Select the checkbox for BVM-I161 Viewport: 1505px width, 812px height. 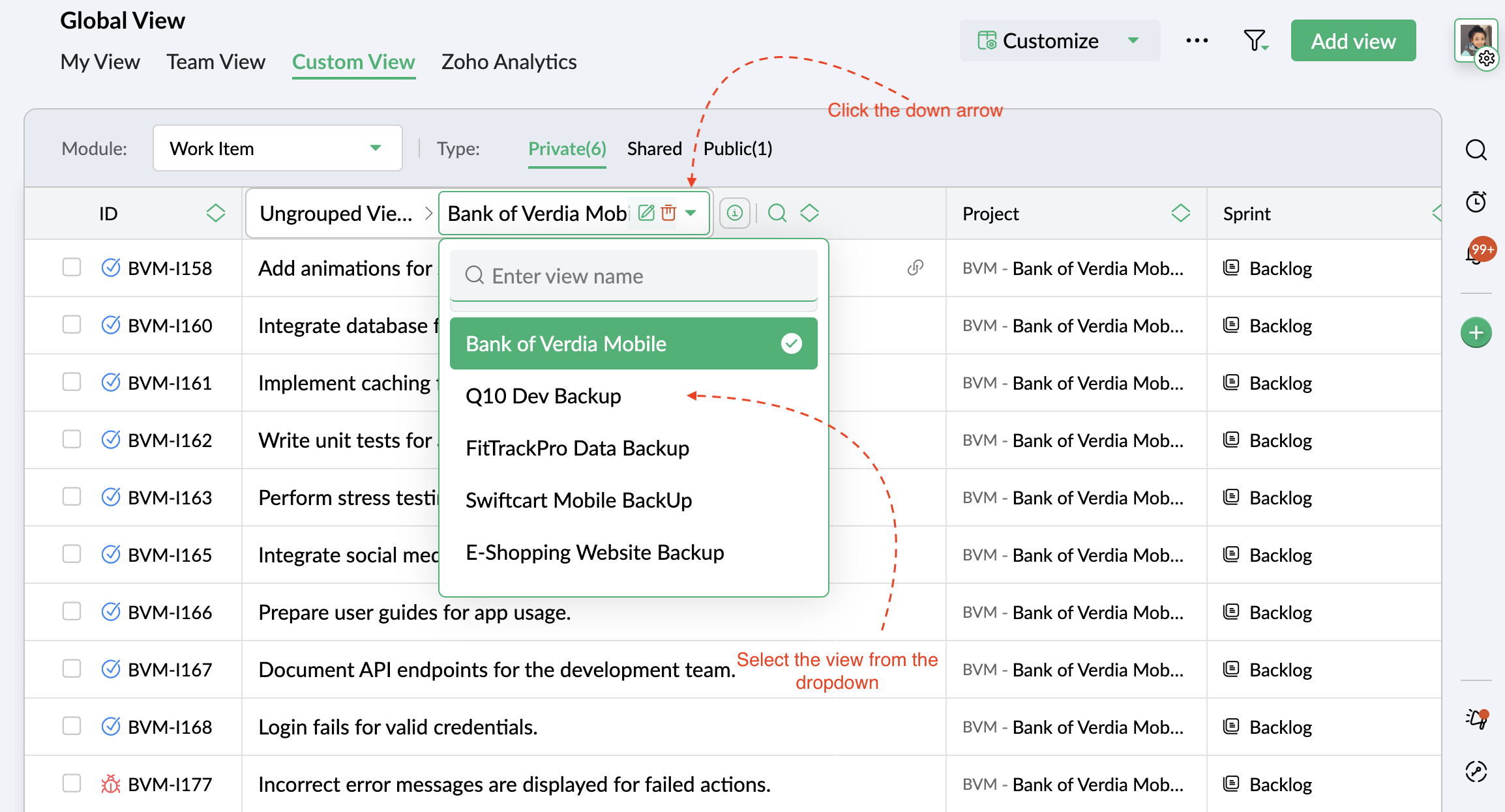(72, 382)
